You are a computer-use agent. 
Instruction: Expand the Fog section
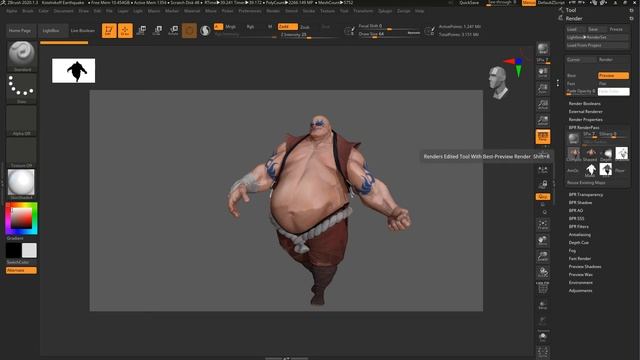click(572, 251)
